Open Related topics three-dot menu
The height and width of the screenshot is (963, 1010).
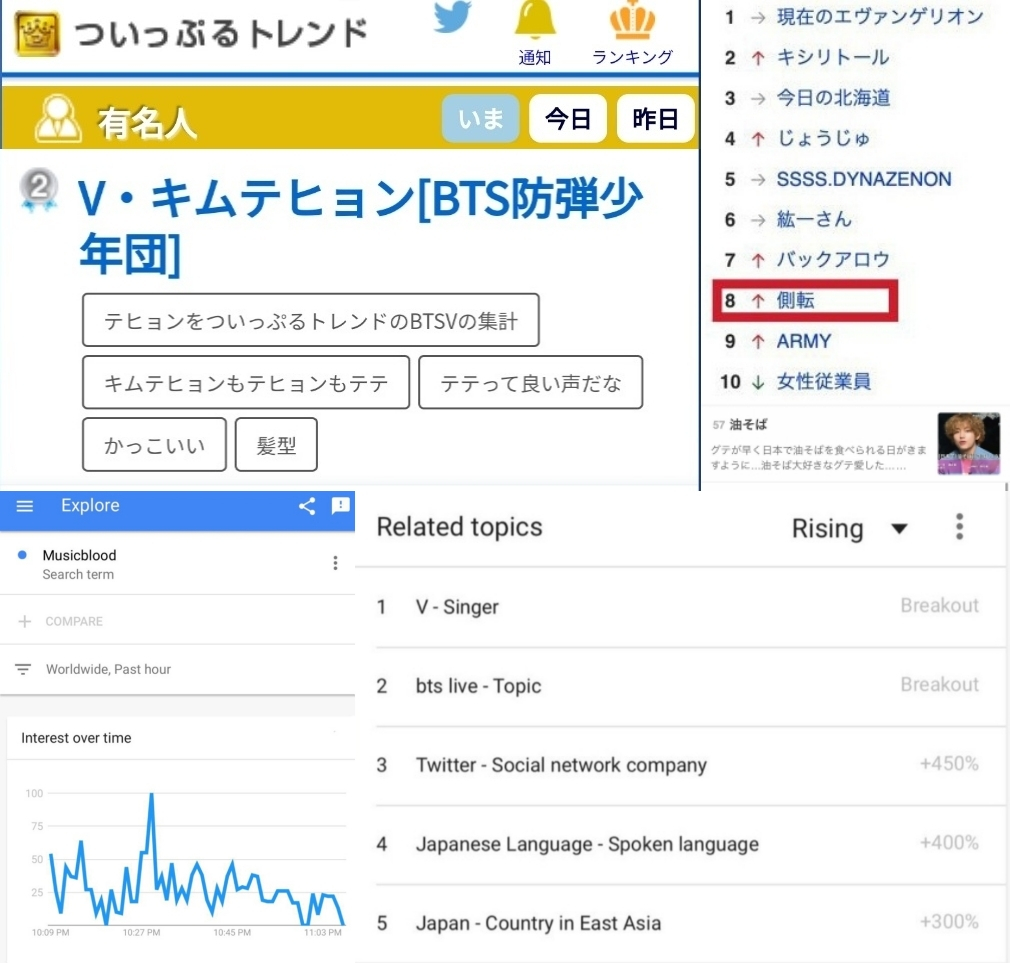(x=959, y=527)
